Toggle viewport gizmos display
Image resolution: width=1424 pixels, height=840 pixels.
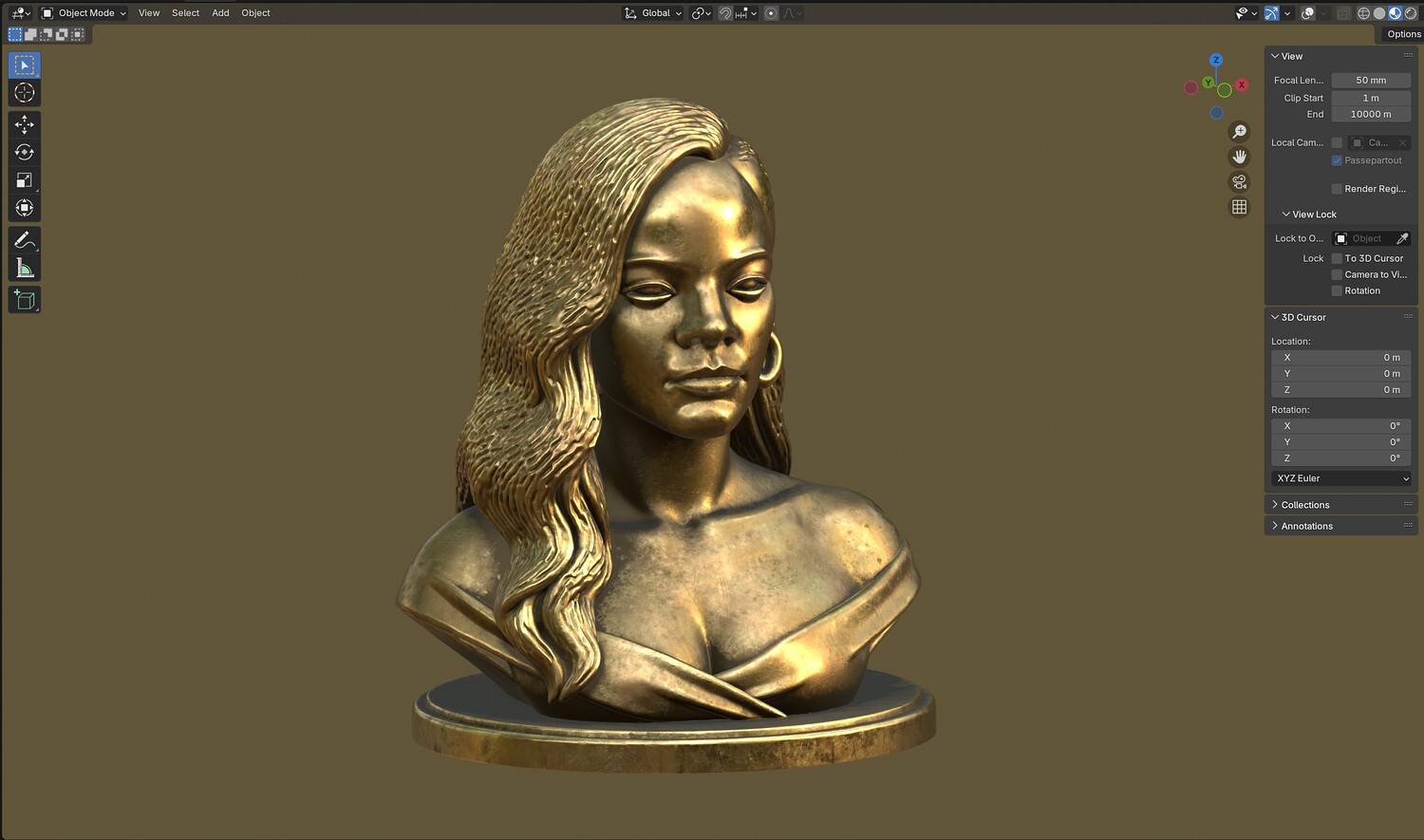[x=1271, y=13]
